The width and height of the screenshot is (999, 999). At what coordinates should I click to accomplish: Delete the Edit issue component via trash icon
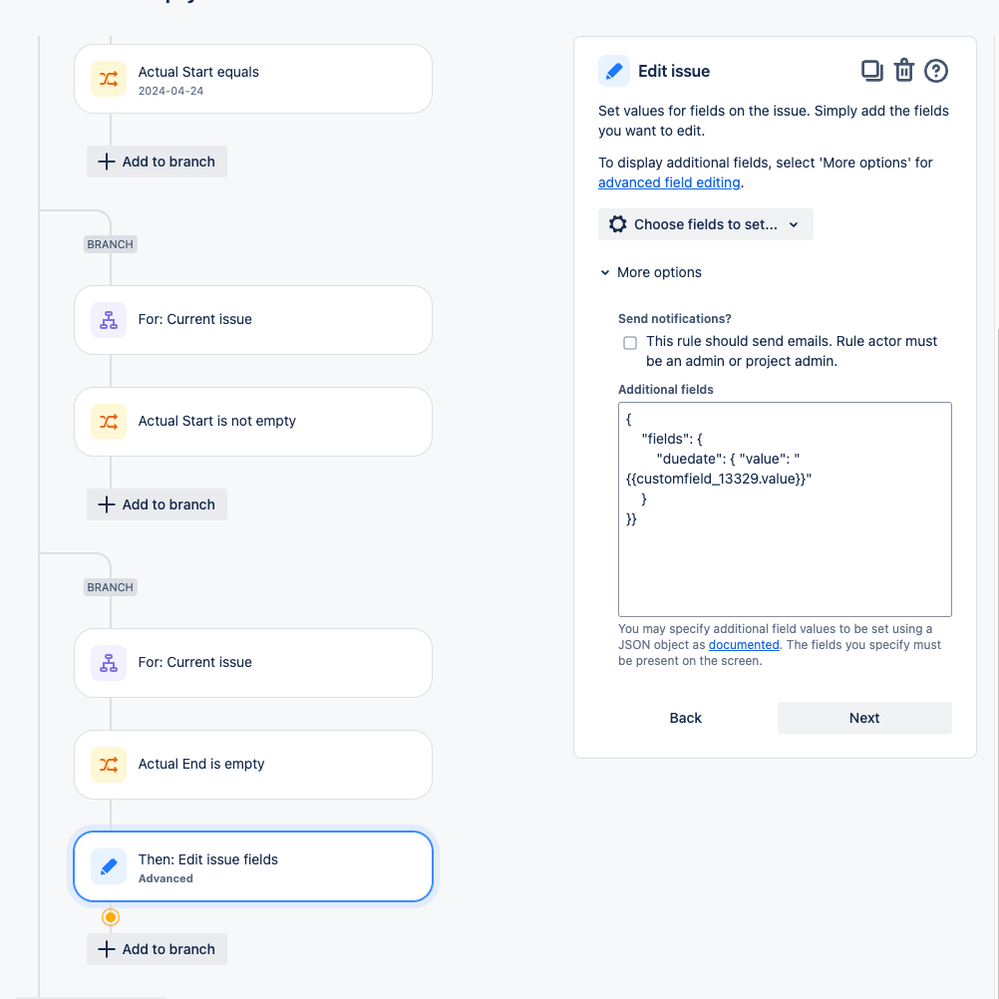point(903,71)
